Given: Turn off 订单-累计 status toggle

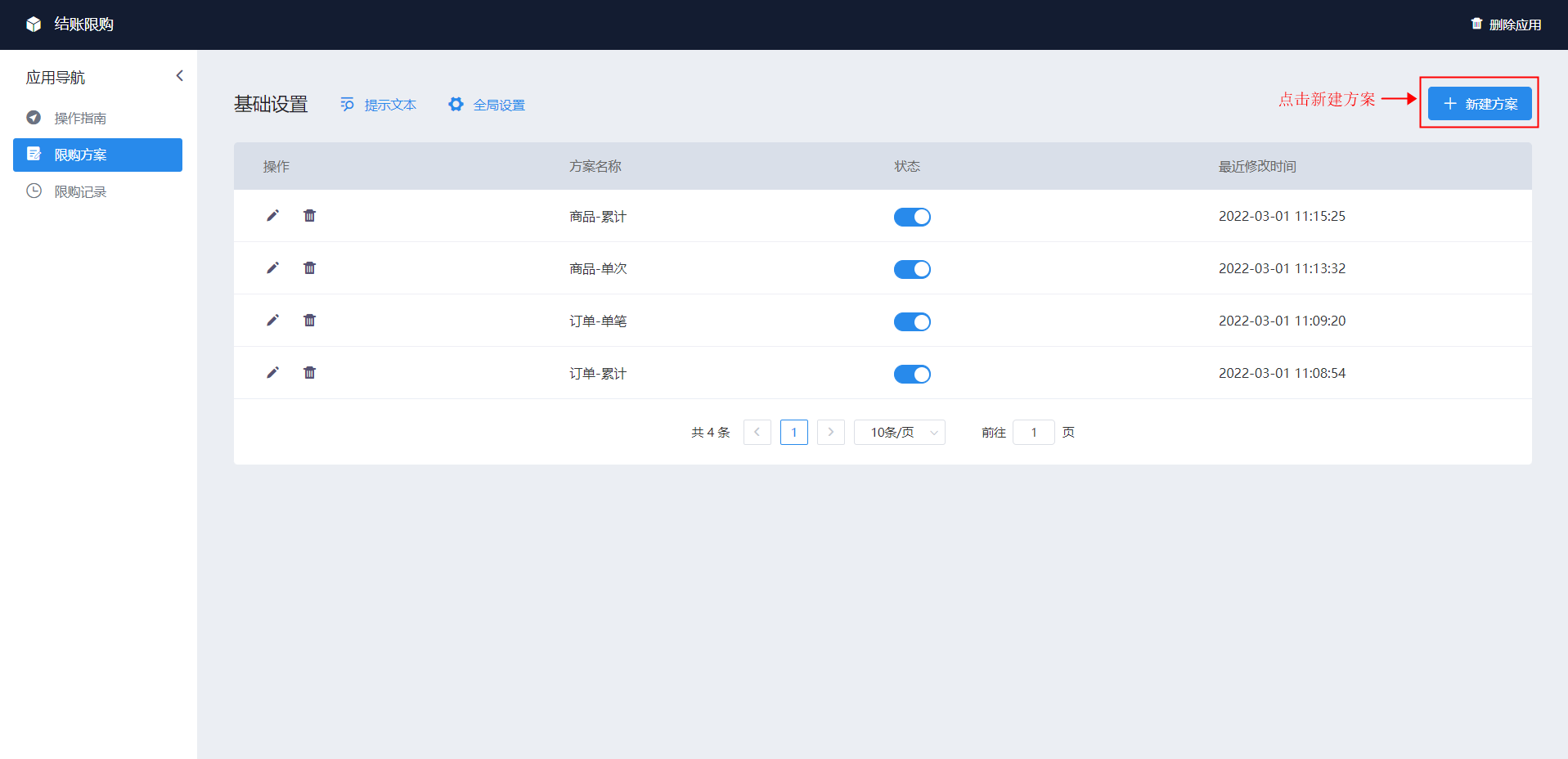Looking at the screenshot, I should [x=912, y=374].
